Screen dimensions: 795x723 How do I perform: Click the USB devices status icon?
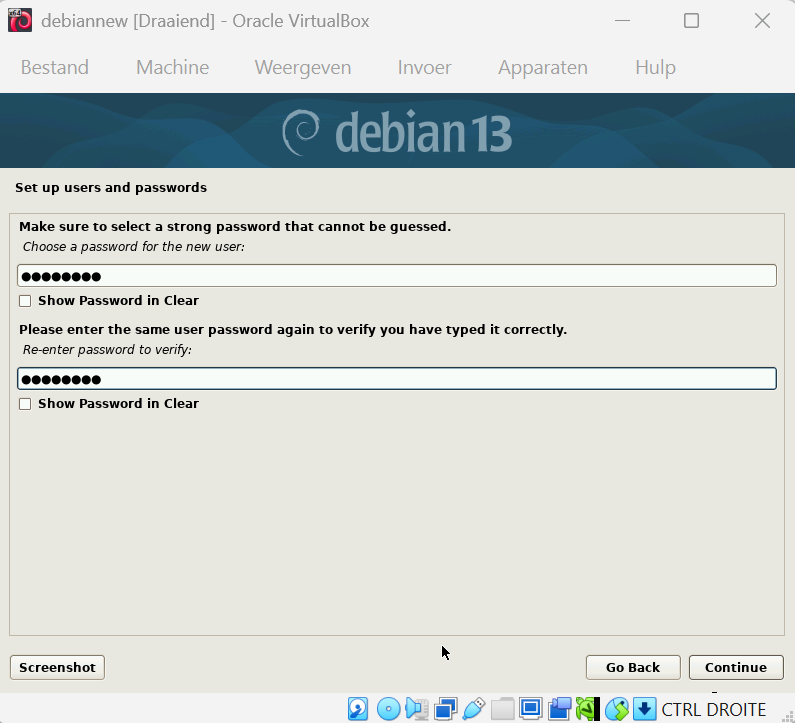[x=474, y=708]
